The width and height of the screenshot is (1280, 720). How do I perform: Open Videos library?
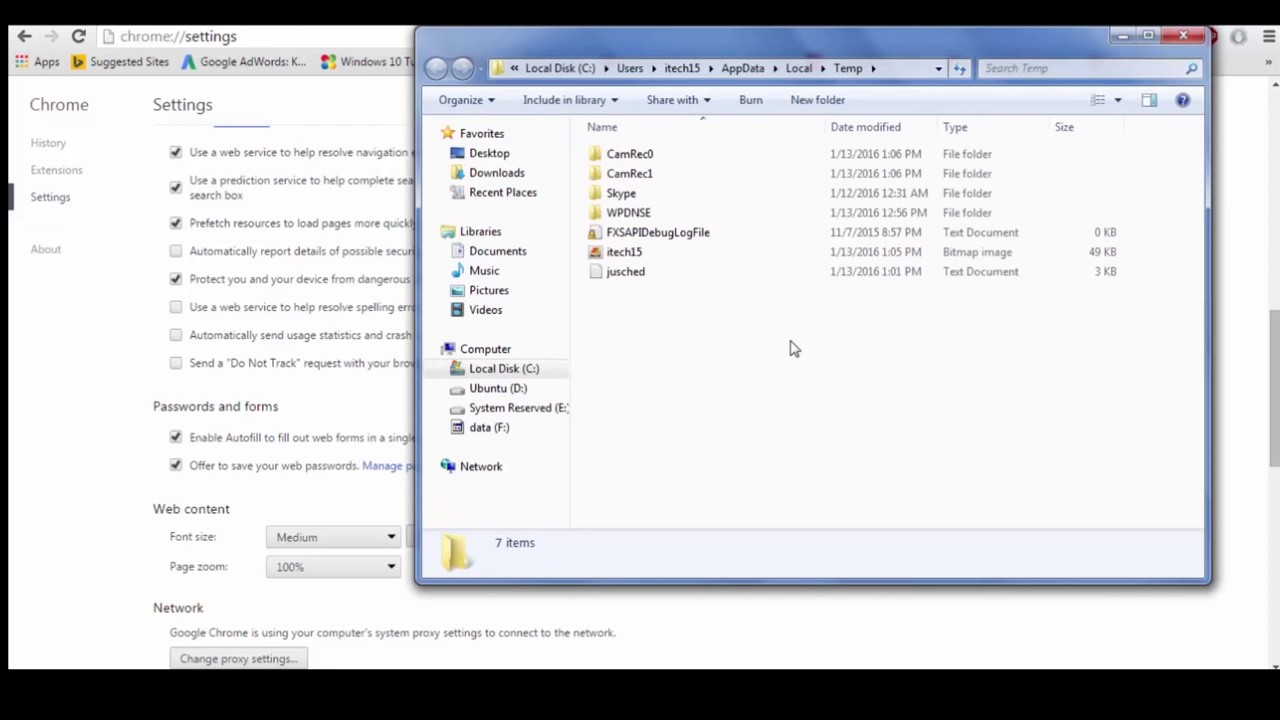[485, 310]
